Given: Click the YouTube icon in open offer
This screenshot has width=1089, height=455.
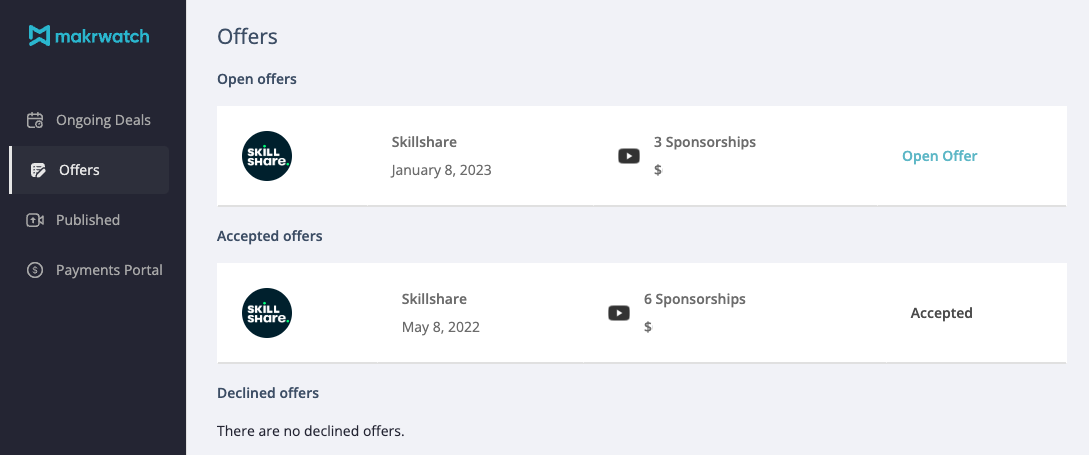Looking at the screenshot, I should [629, 156].
